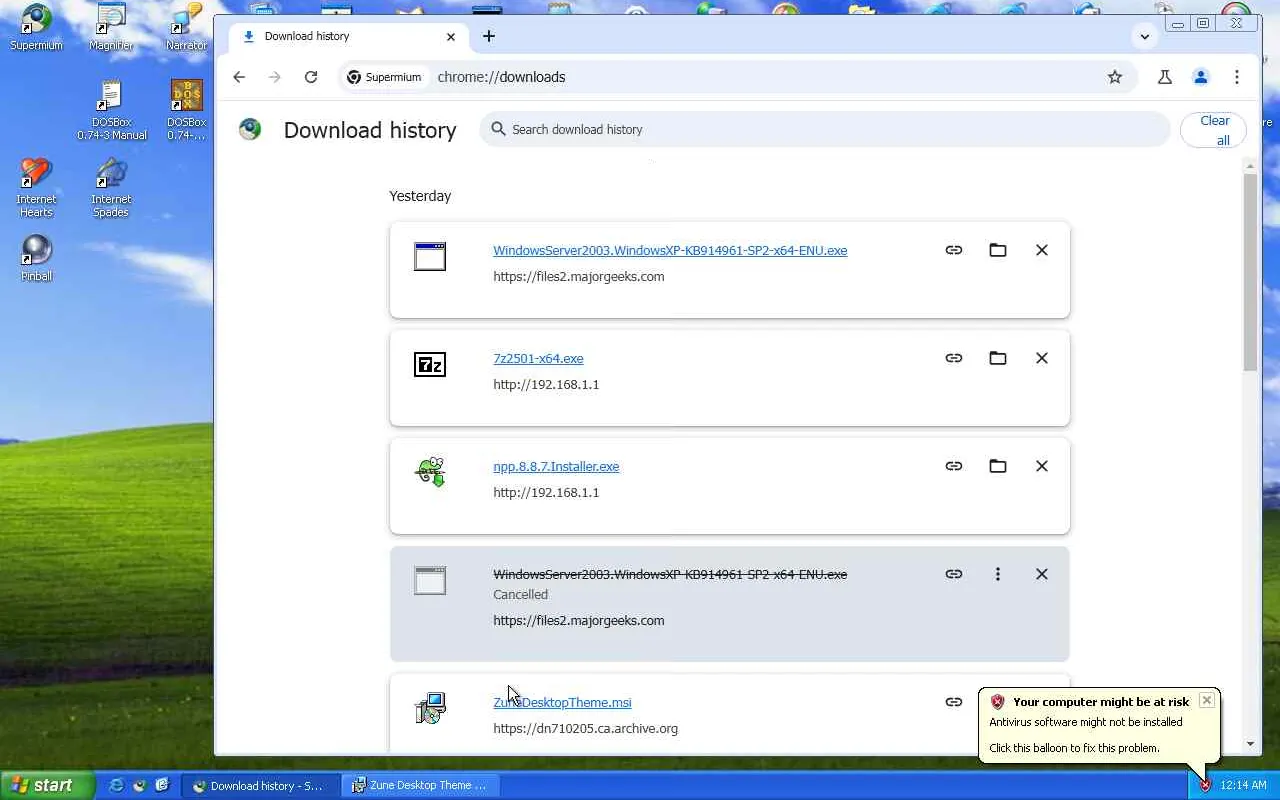The width and height of the screenshot is (1280, 800).
Task: Select the Pinball desktop shortcut
Action: (37, 258)
